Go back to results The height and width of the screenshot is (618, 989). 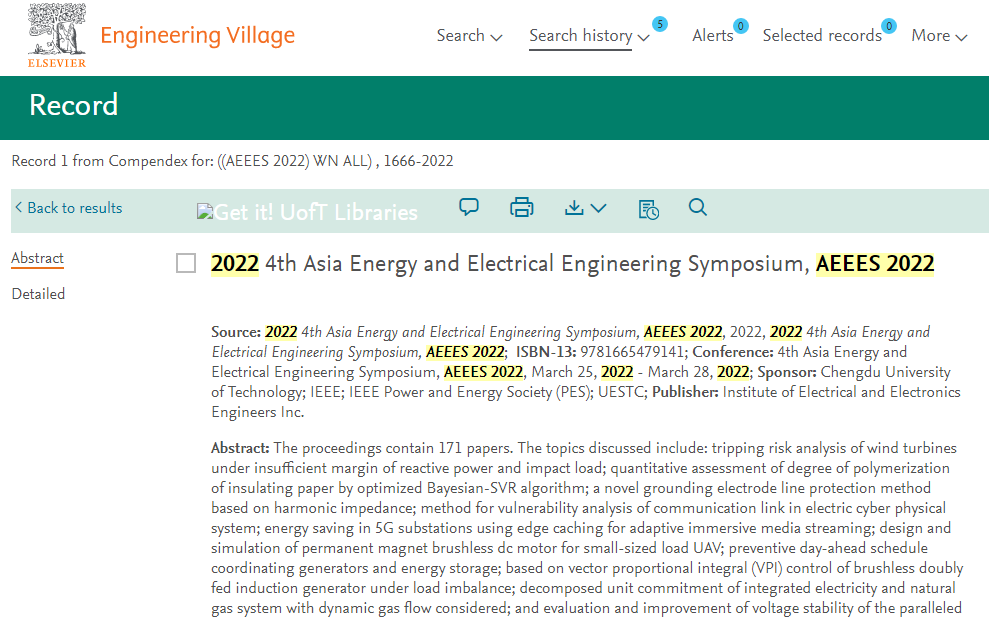click(x=68, y=208)
